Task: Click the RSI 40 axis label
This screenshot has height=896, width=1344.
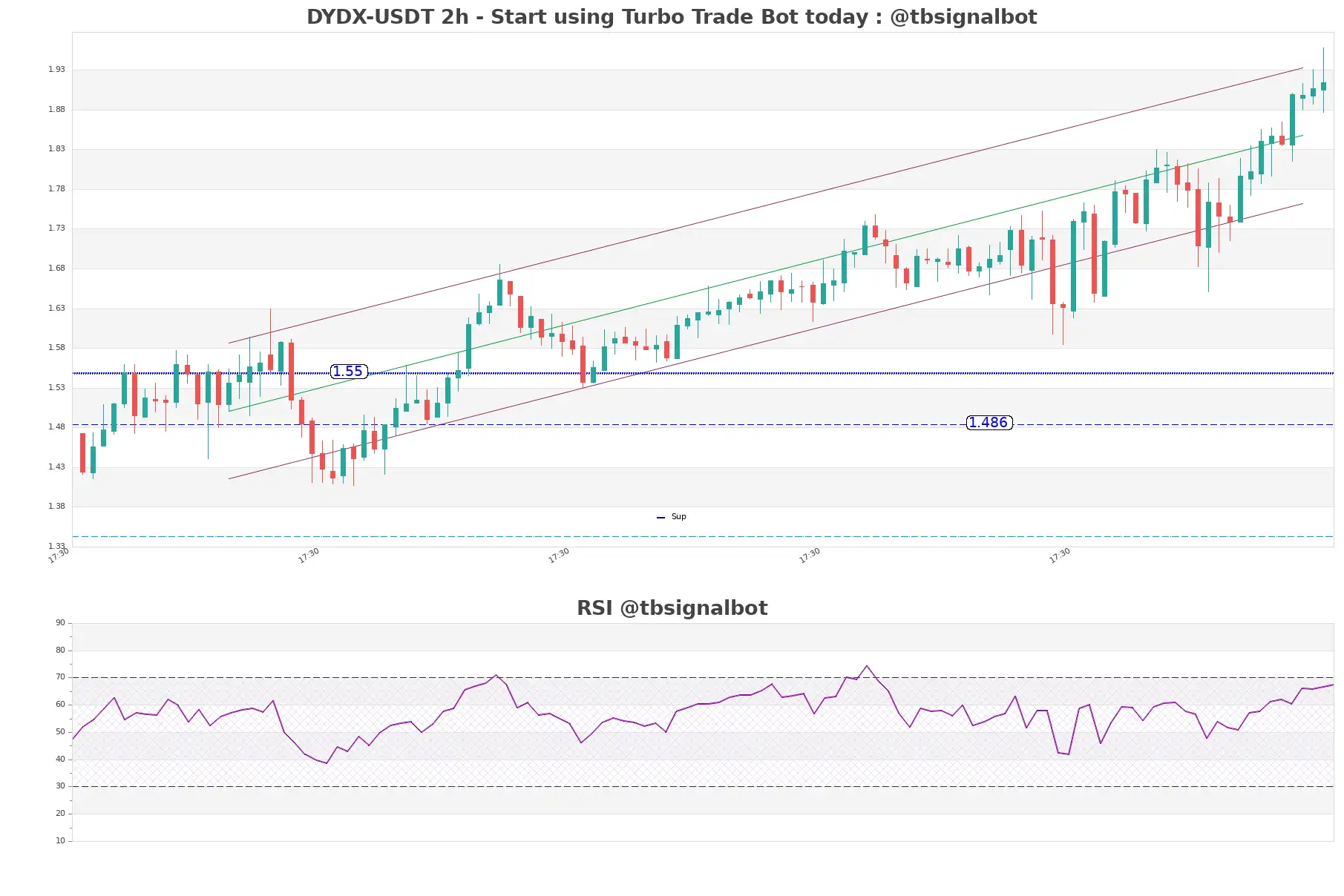Action: pyautogui.click(x=60, y=760)
